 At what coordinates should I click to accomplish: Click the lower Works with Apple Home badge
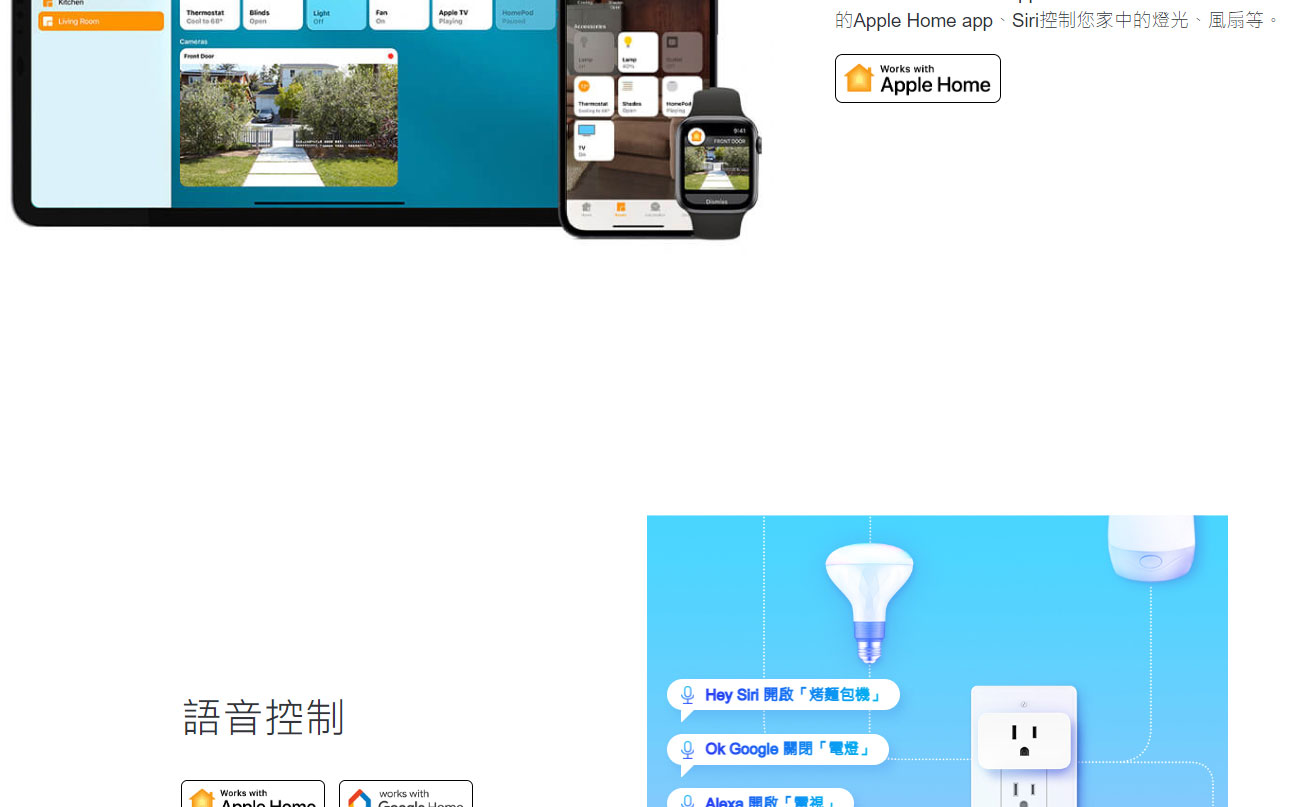(x=253, y=794)
